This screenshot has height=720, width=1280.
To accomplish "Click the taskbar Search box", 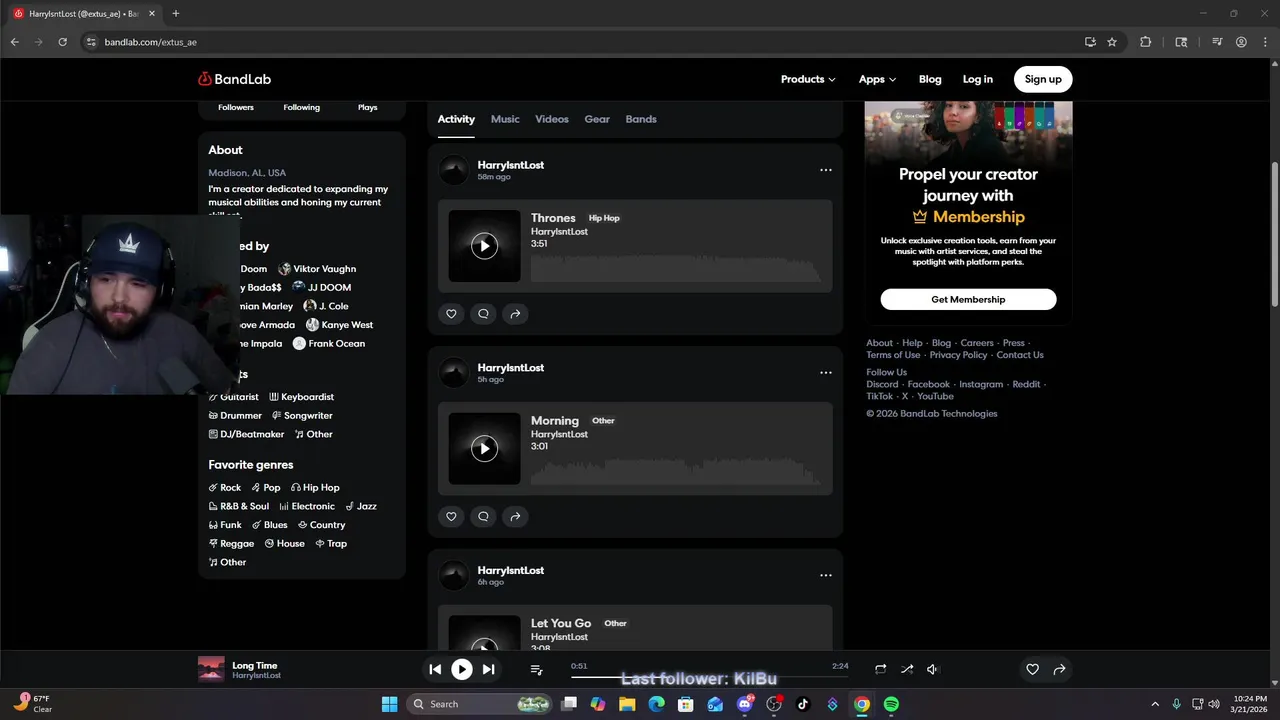I will pyautogui.click(x=480, y=704).
